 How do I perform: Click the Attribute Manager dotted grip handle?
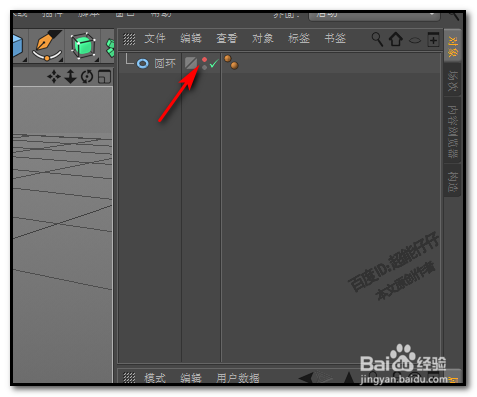pyautogui.click(x=129, y=378)
